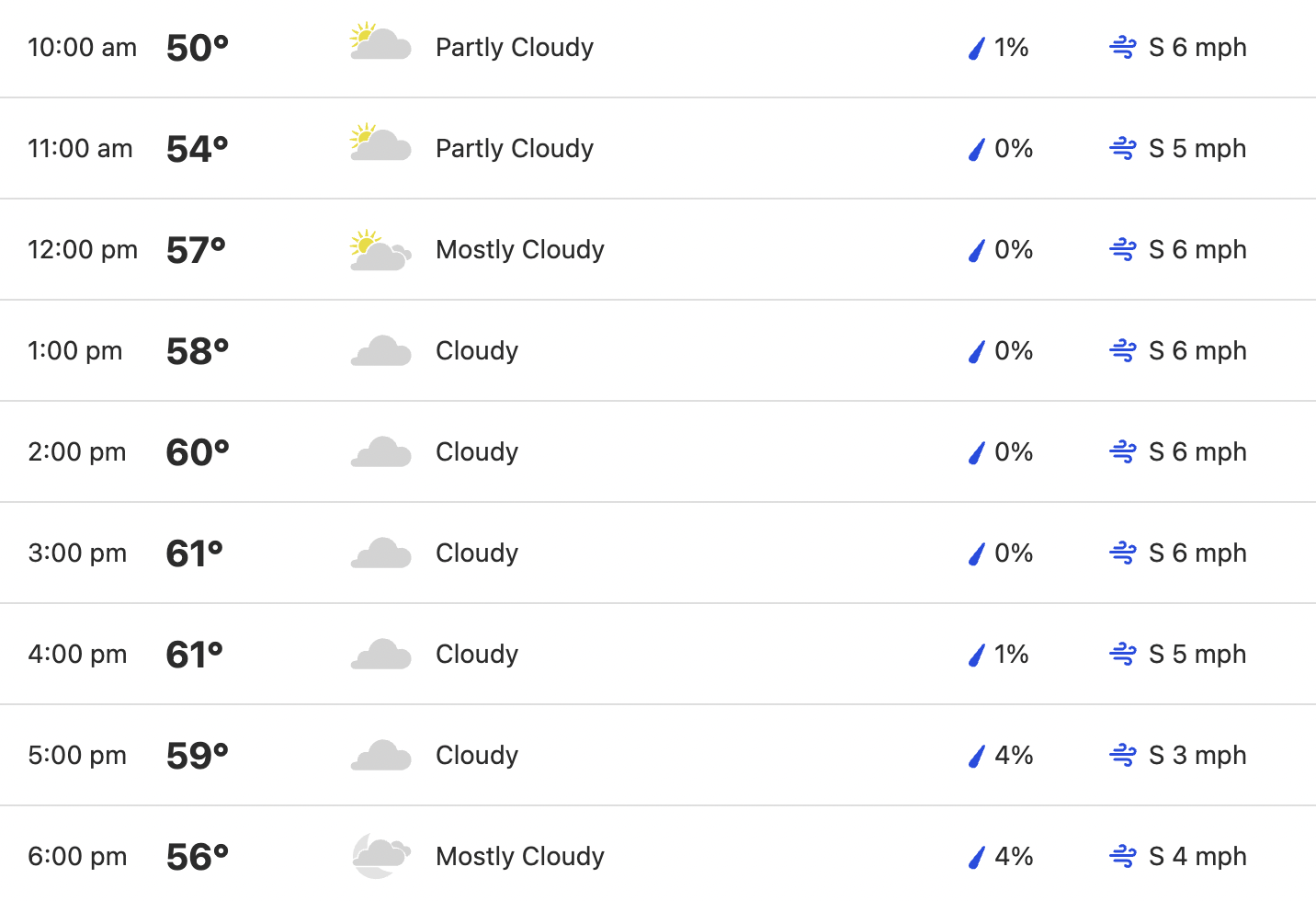Click the wind icon next to S 3 mph

click(x=1123, y=756)
